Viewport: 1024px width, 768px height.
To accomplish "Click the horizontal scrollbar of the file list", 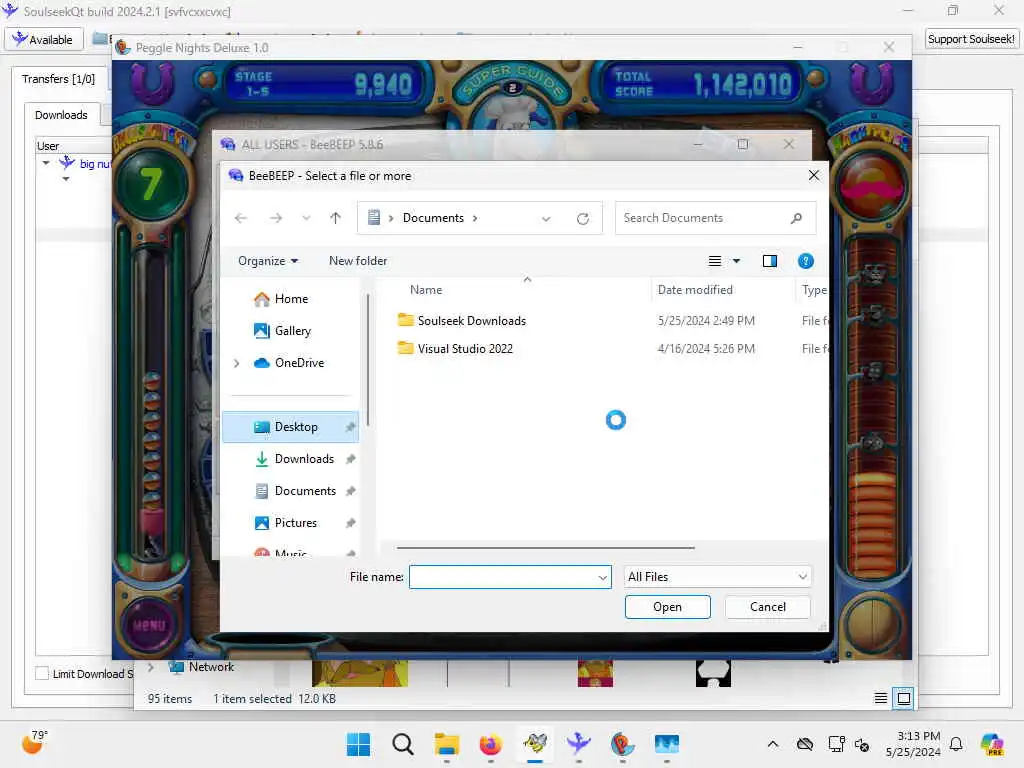I will click(x=545, y=548).
